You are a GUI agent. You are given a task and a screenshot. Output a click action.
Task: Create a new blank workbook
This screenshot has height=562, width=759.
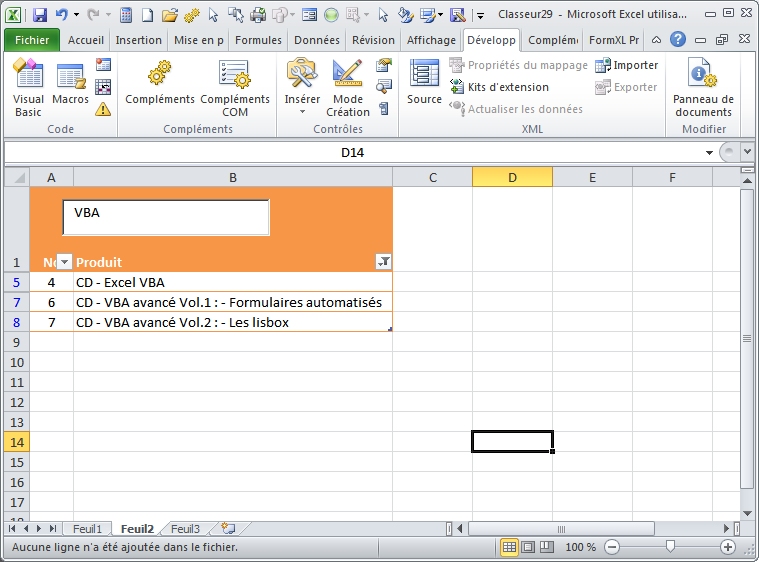(x=147, y=15)
